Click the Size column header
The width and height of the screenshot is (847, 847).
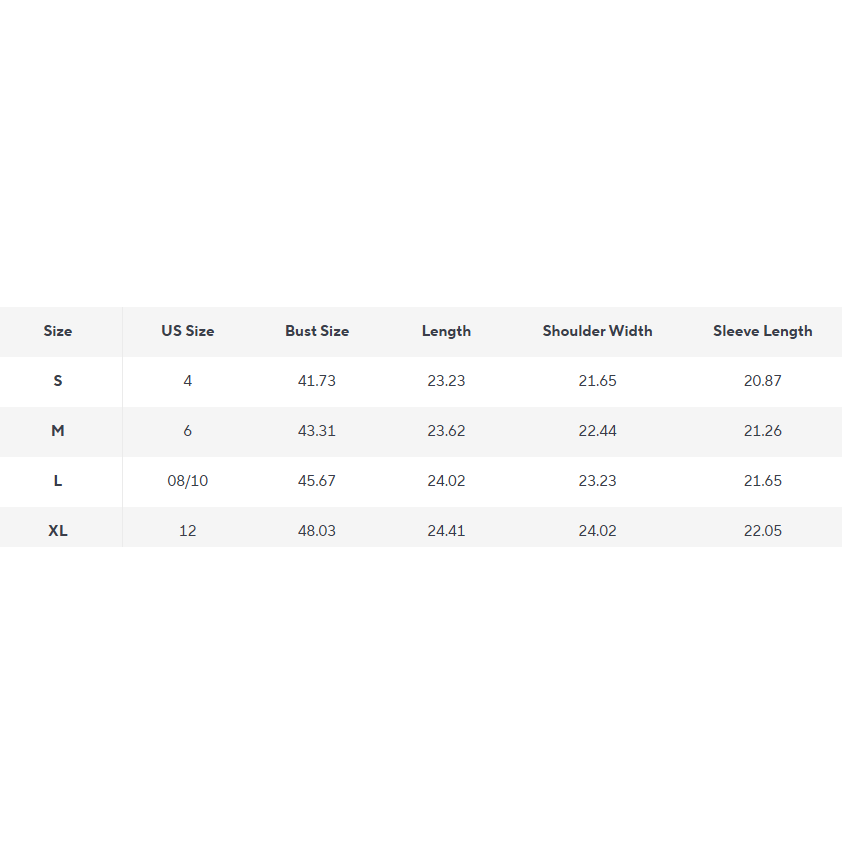point(58,331)
